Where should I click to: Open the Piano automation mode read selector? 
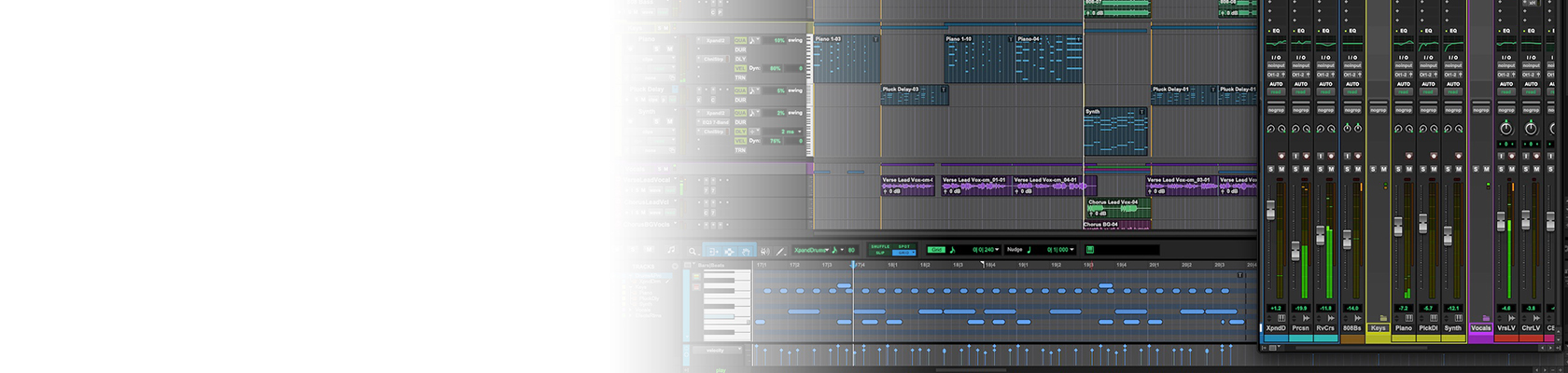tap(1403, 92)
